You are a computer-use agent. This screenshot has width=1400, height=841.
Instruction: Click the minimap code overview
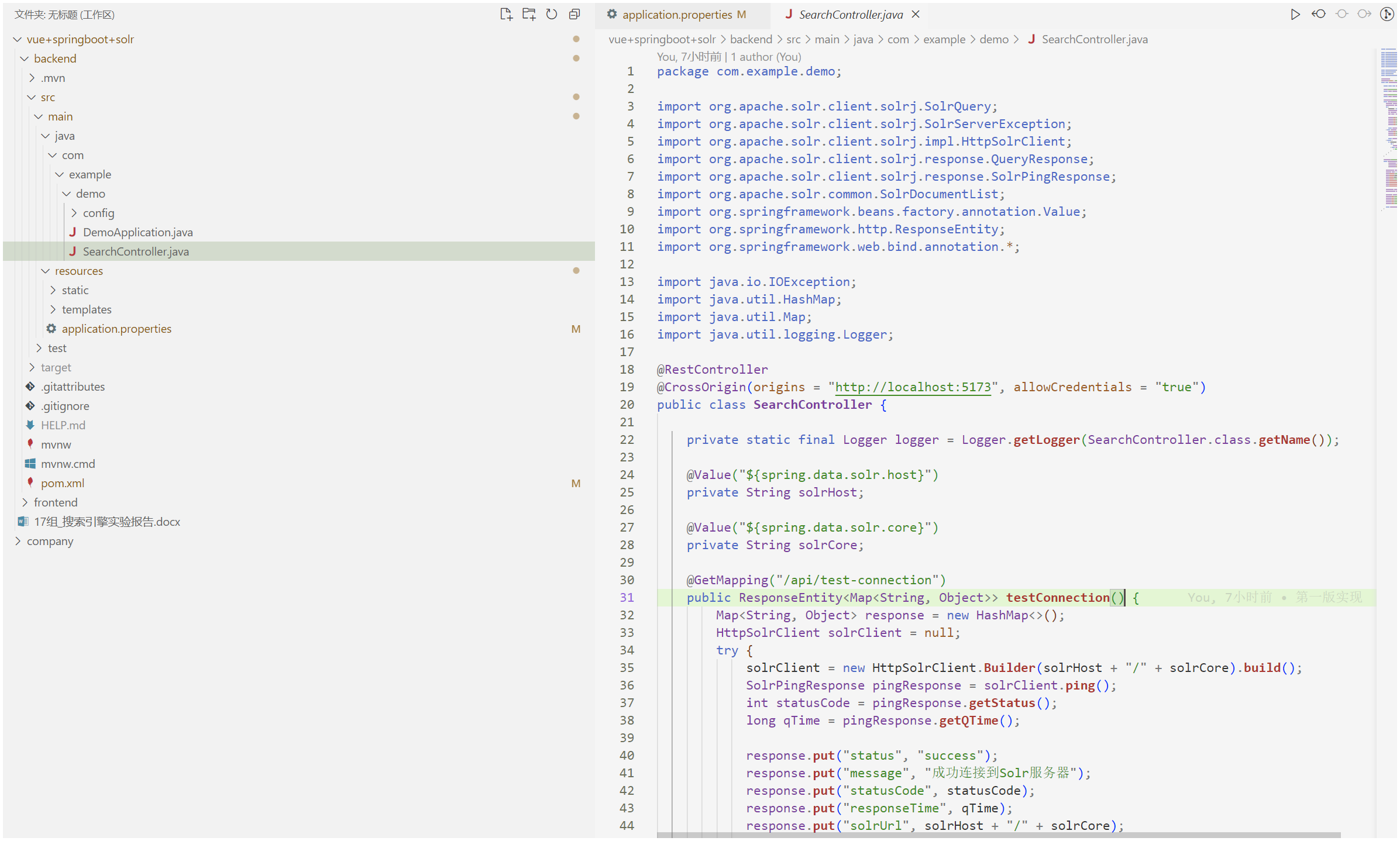1389,129
